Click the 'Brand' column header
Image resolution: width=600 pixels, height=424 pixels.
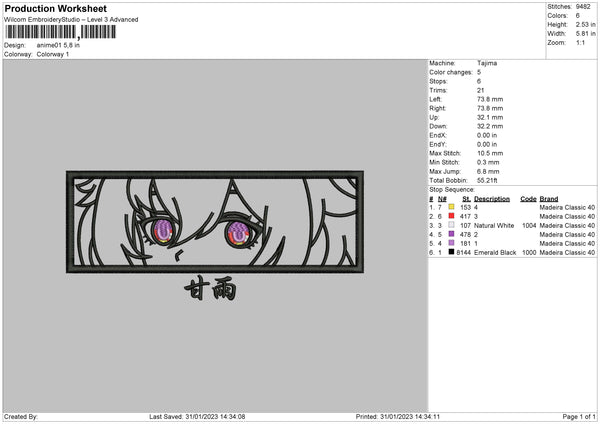(x=549, y=199)
